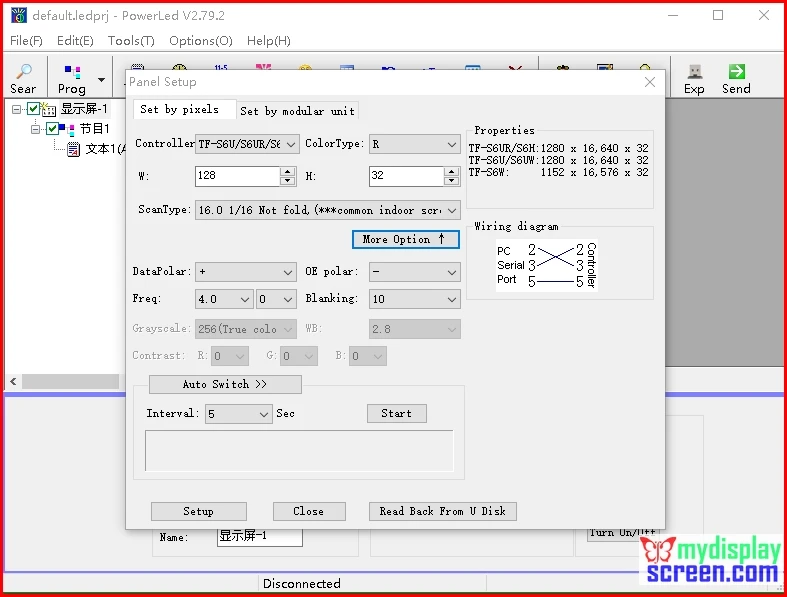
Task: Click the Close button in dialog
Action: coord(309,512)
